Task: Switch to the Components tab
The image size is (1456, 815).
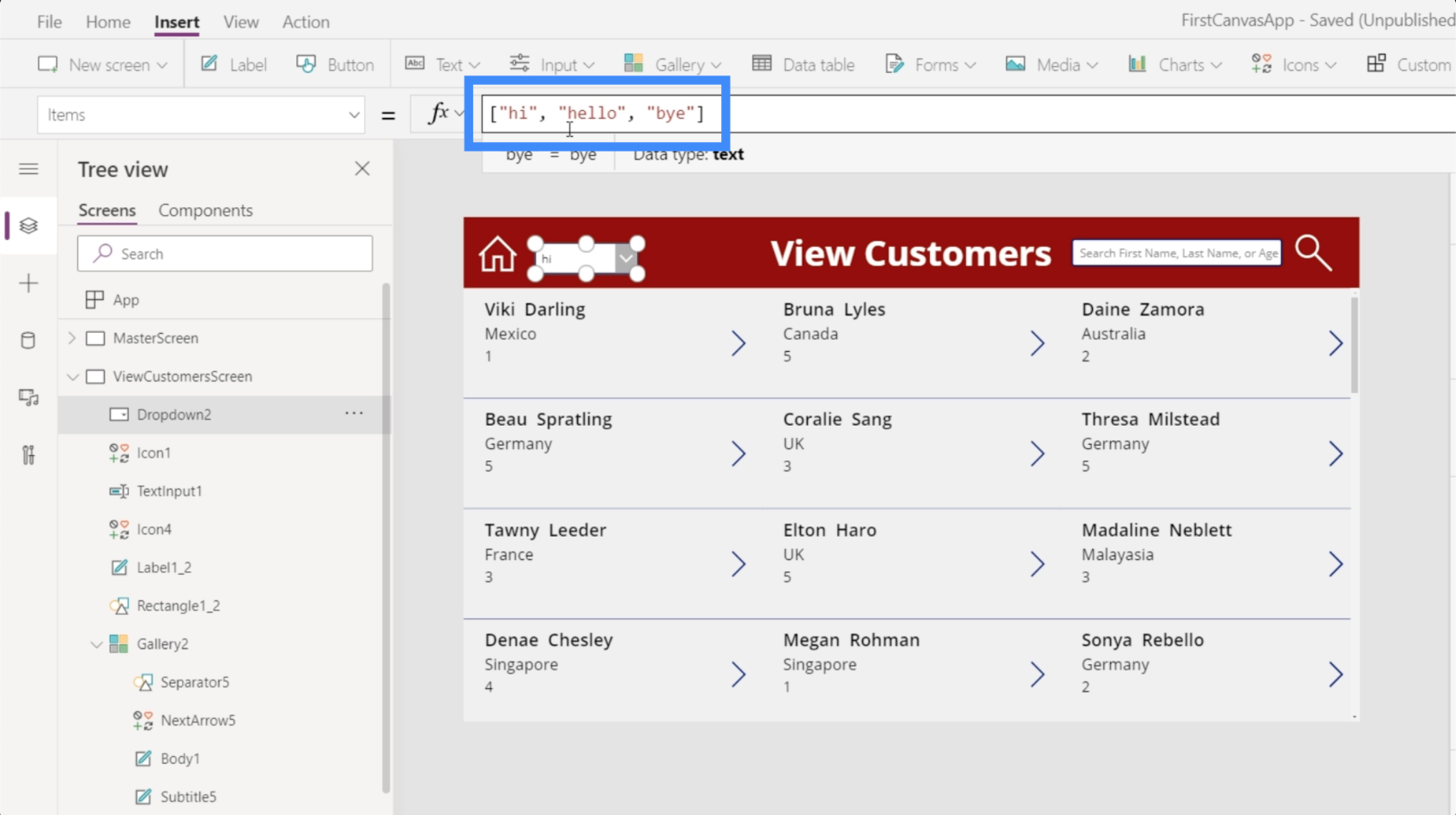Action: (205, 210)
